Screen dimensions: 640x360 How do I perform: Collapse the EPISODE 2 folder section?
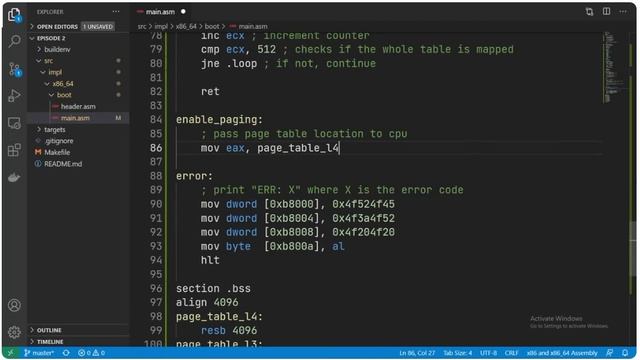(51, 38)
